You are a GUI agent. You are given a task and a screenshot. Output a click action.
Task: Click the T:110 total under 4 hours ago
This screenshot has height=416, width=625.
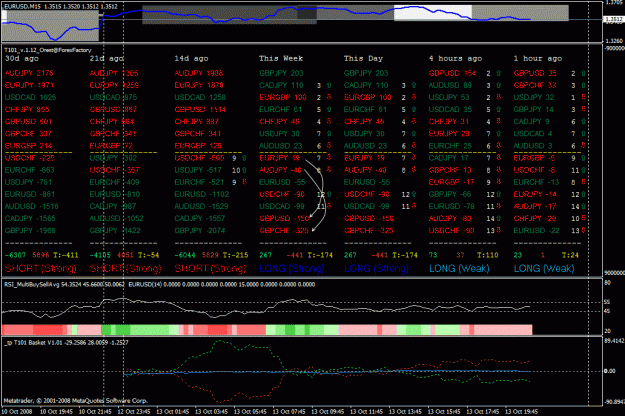[487, 255]
